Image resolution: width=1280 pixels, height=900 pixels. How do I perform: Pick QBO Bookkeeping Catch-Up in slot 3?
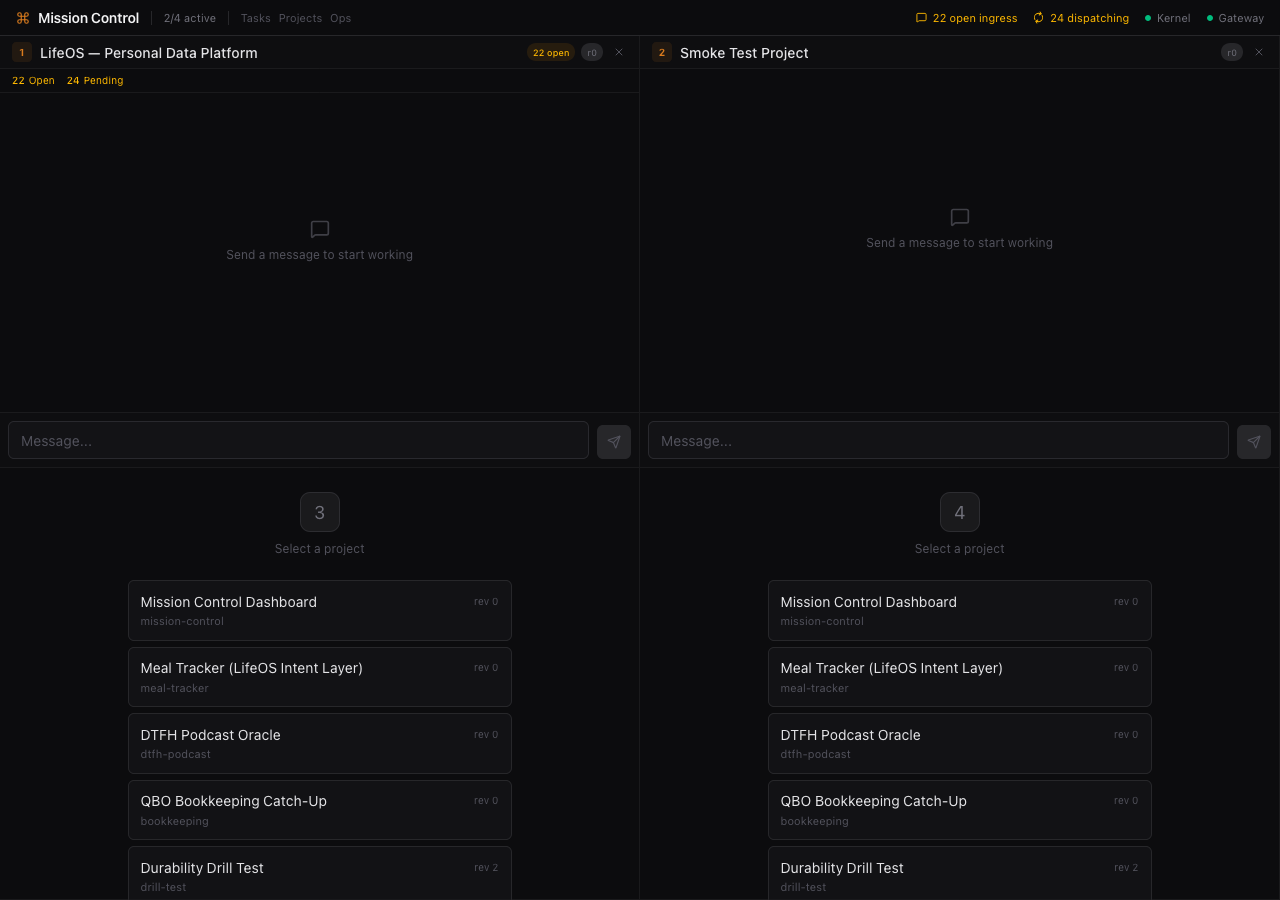320,810
